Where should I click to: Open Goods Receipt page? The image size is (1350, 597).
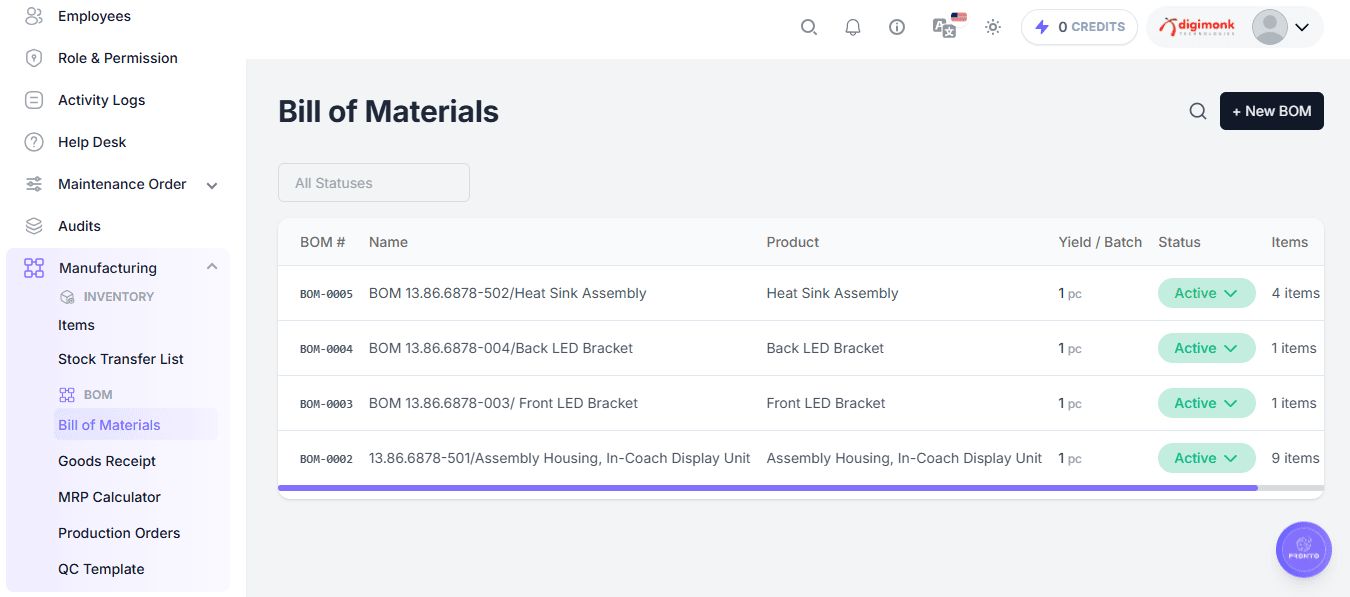tap(107, 461)
